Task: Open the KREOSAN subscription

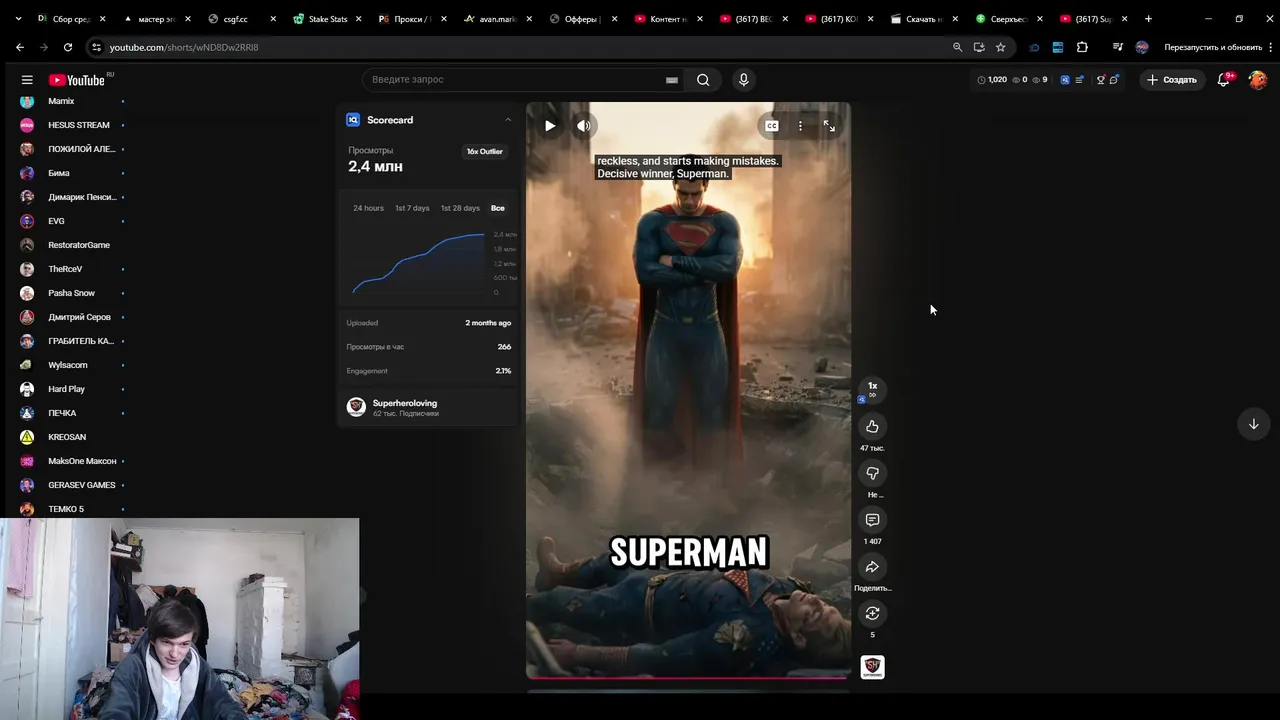Action: coord(67,437)
